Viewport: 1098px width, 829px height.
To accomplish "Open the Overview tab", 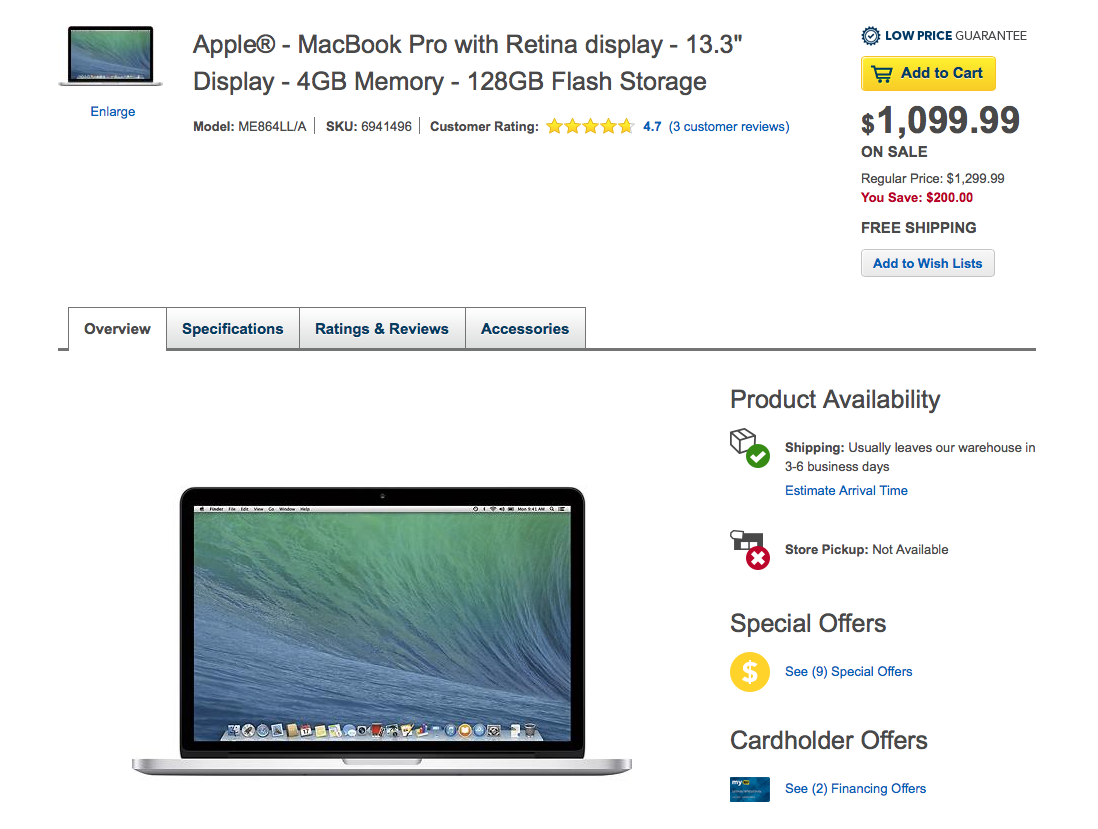I will (x=117, y=328).
